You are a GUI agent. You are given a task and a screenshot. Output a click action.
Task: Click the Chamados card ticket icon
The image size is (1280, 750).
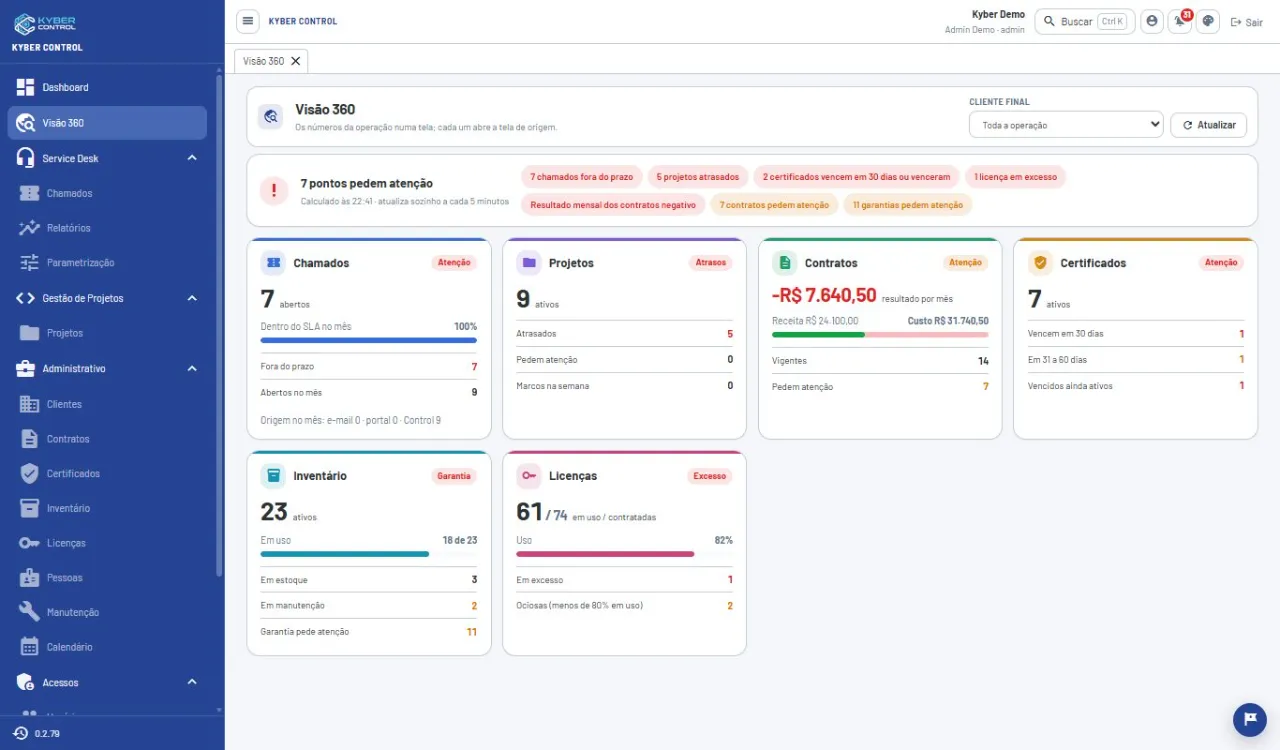[x=273, y=263]
